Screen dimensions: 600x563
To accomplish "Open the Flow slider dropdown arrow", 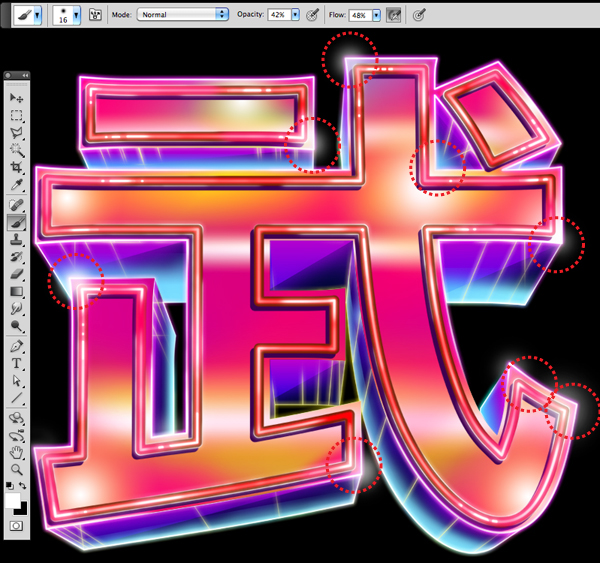I will pos(377,15).
